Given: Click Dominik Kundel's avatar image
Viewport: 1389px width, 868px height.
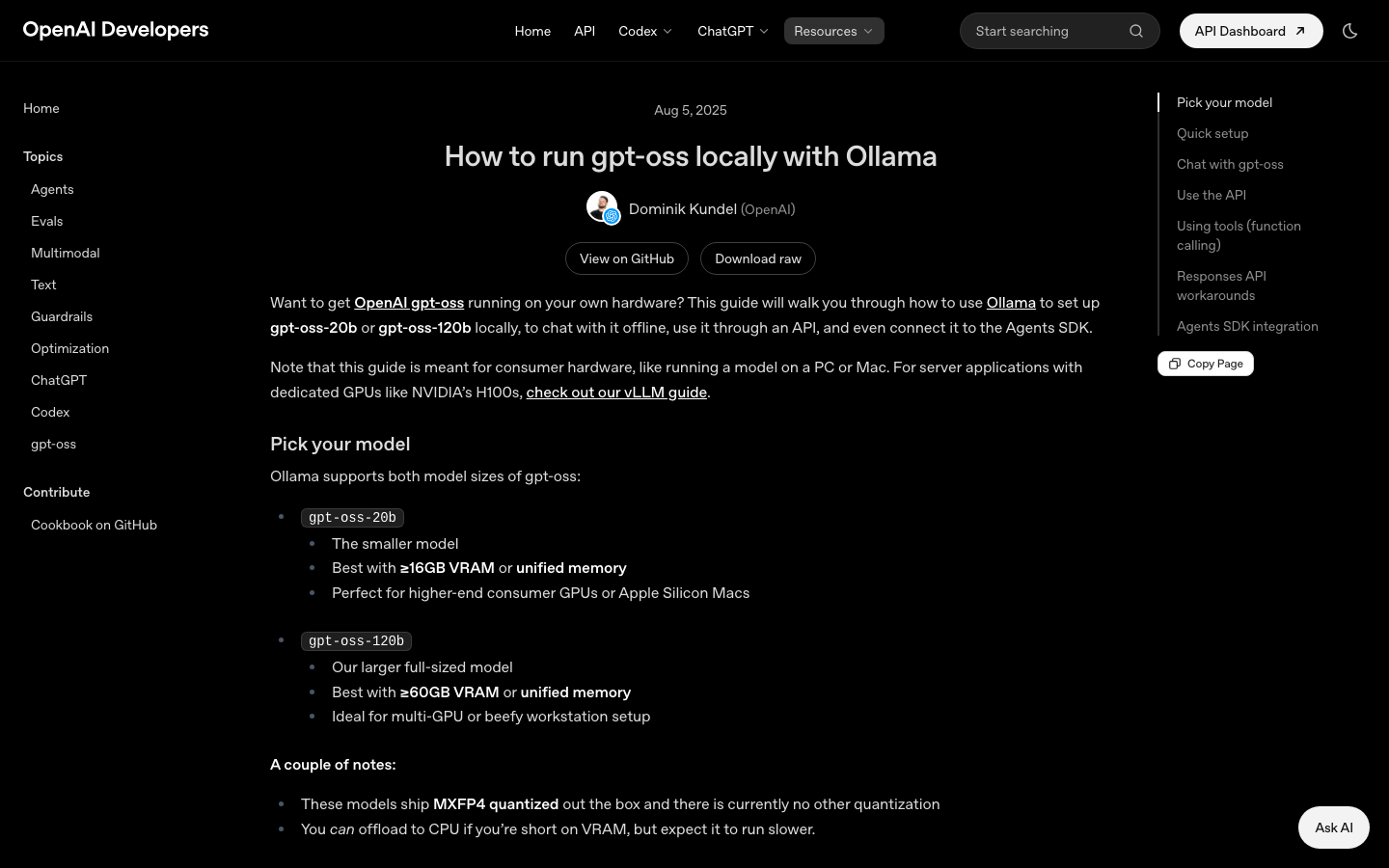Looking at the screenshot, I should pyautogui.click(x=602, y=207).
